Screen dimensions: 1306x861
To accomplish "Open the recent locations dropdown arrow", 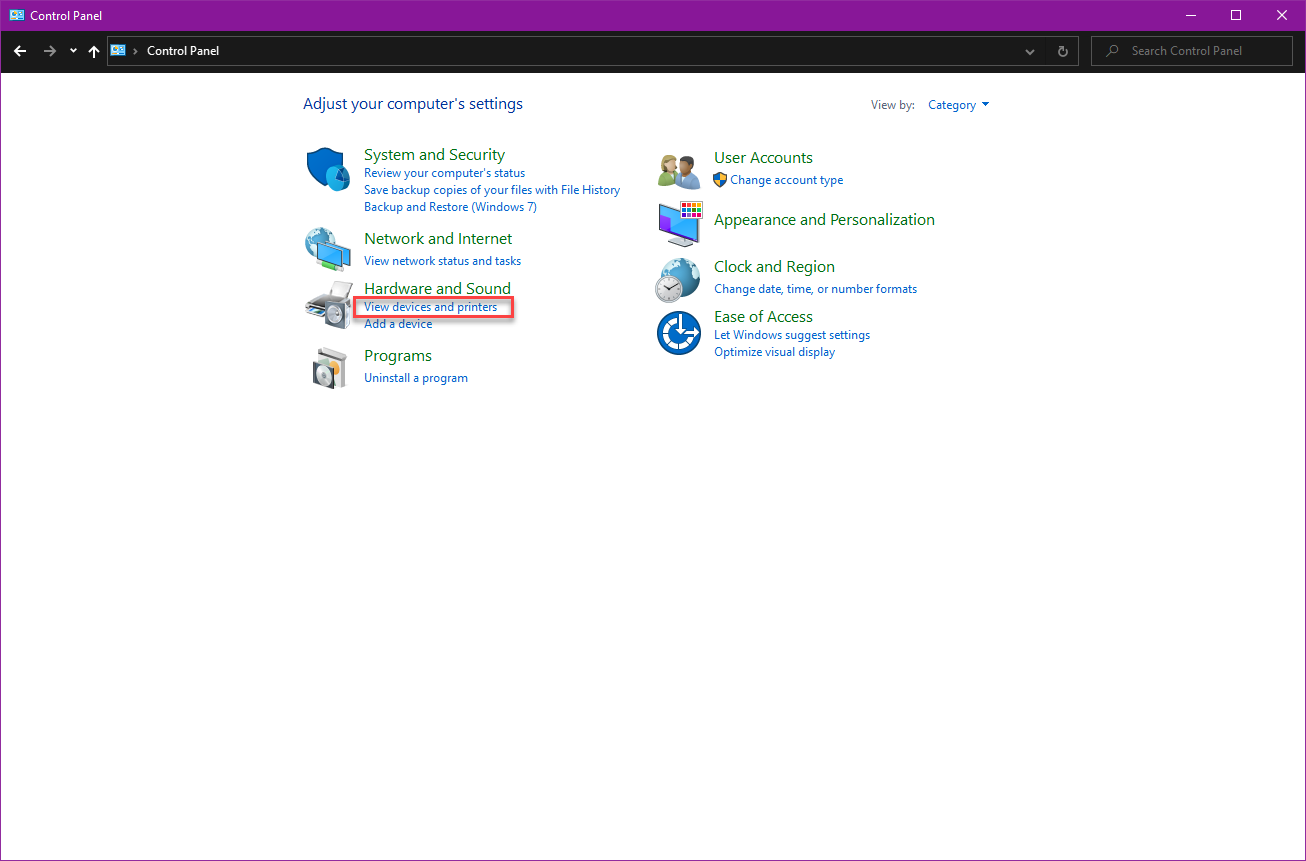I will point(73,51).
